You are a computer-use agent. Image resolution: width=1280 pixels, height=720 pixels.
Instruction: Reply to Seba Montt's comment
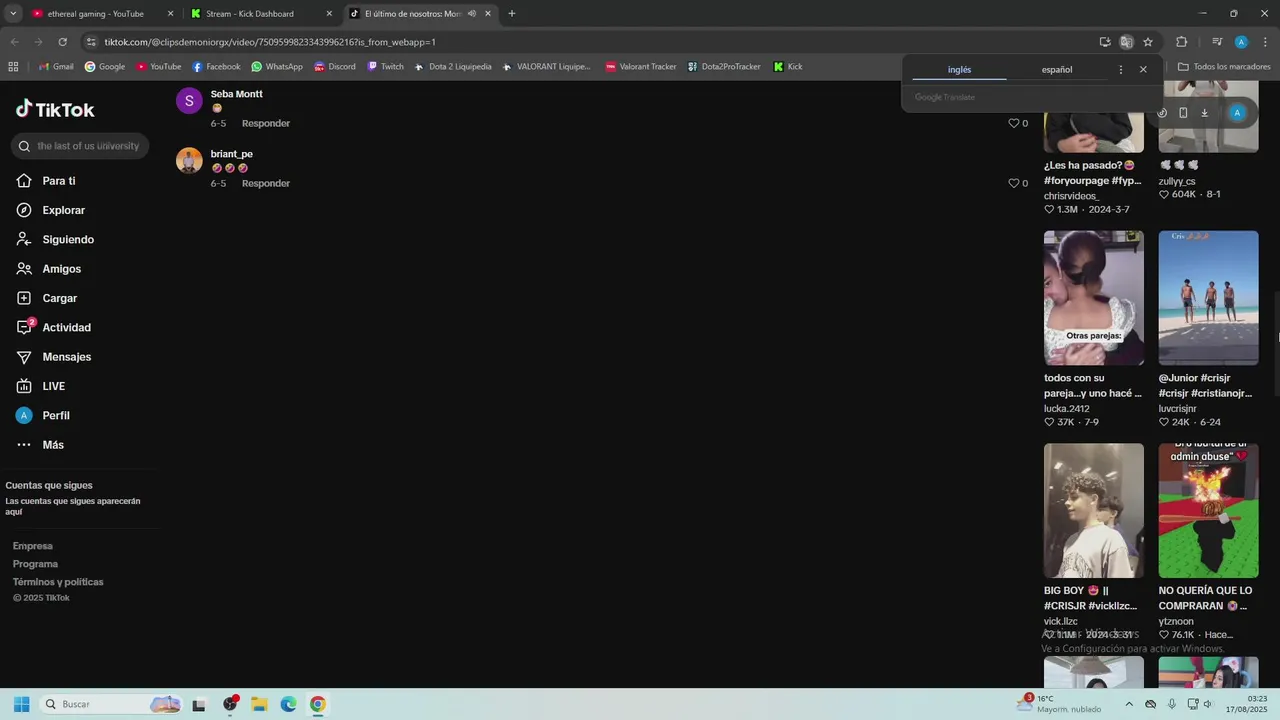click(x=266, y=123)
